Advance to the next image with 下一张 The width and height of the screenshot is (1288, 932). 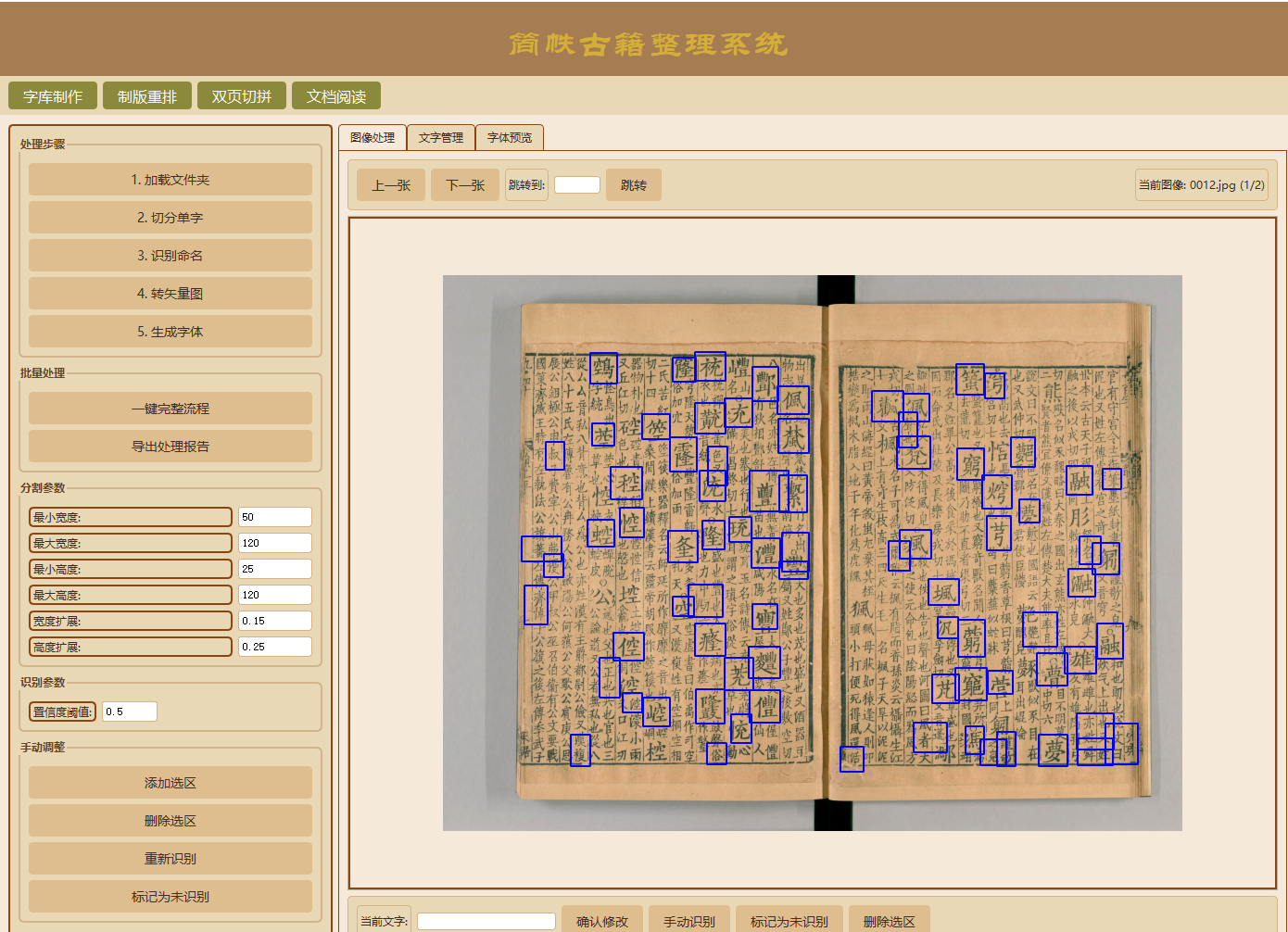tap(465, 185)
